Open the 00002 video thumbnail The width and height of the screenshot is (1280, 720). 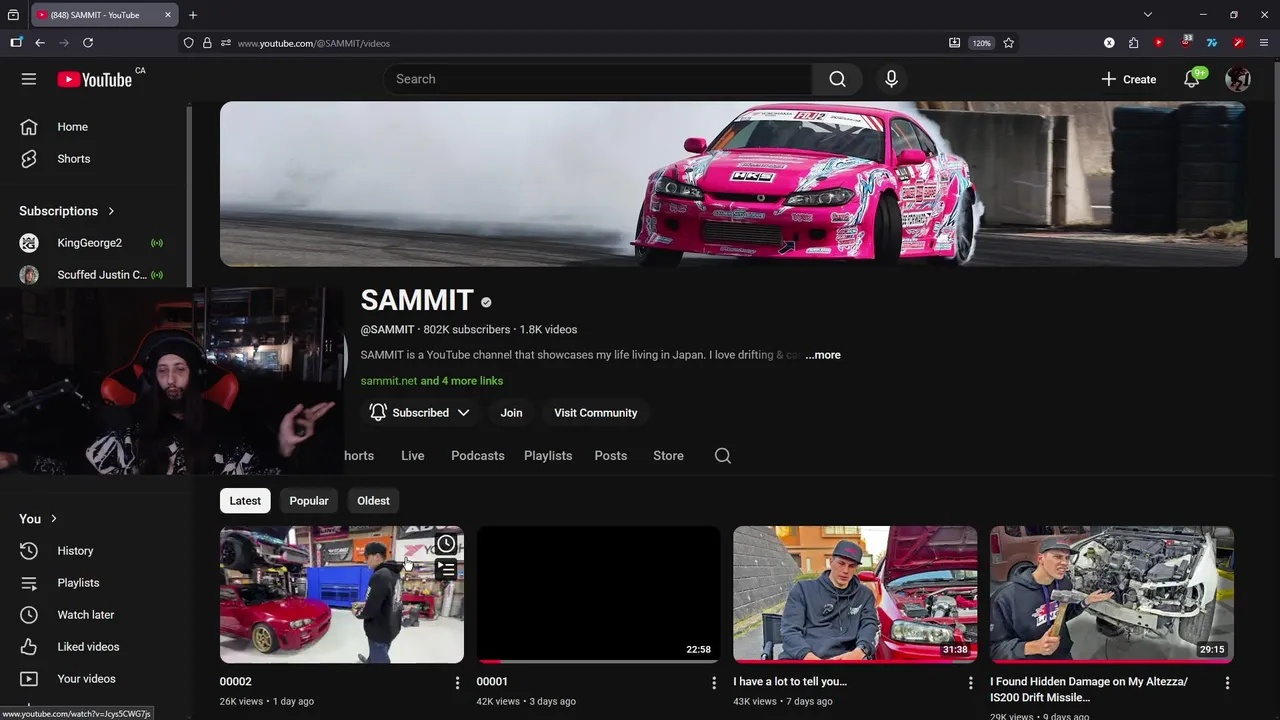342,595
